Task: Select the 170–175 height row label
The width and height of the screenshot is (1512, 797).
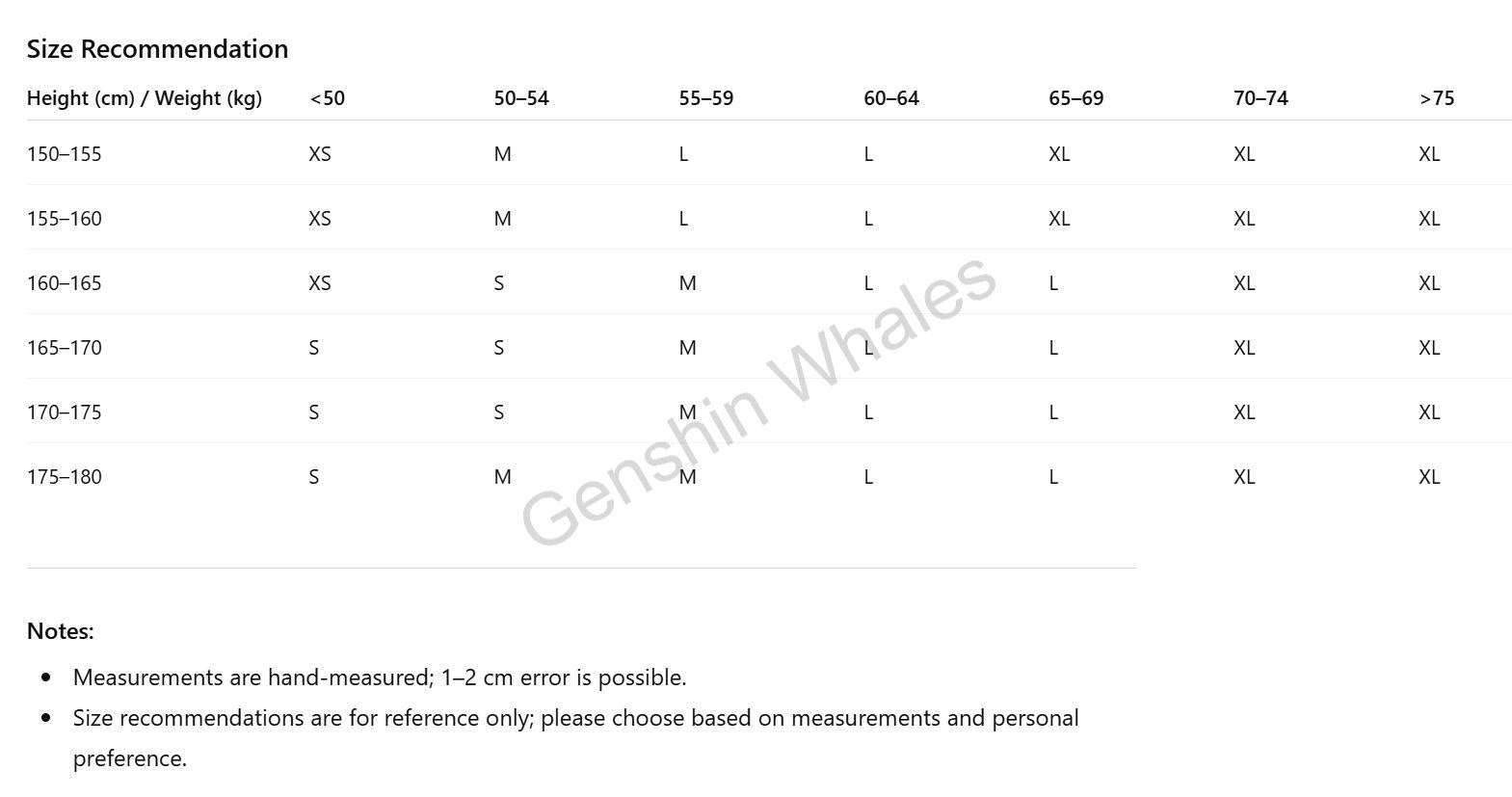Action: click(65, 412)
